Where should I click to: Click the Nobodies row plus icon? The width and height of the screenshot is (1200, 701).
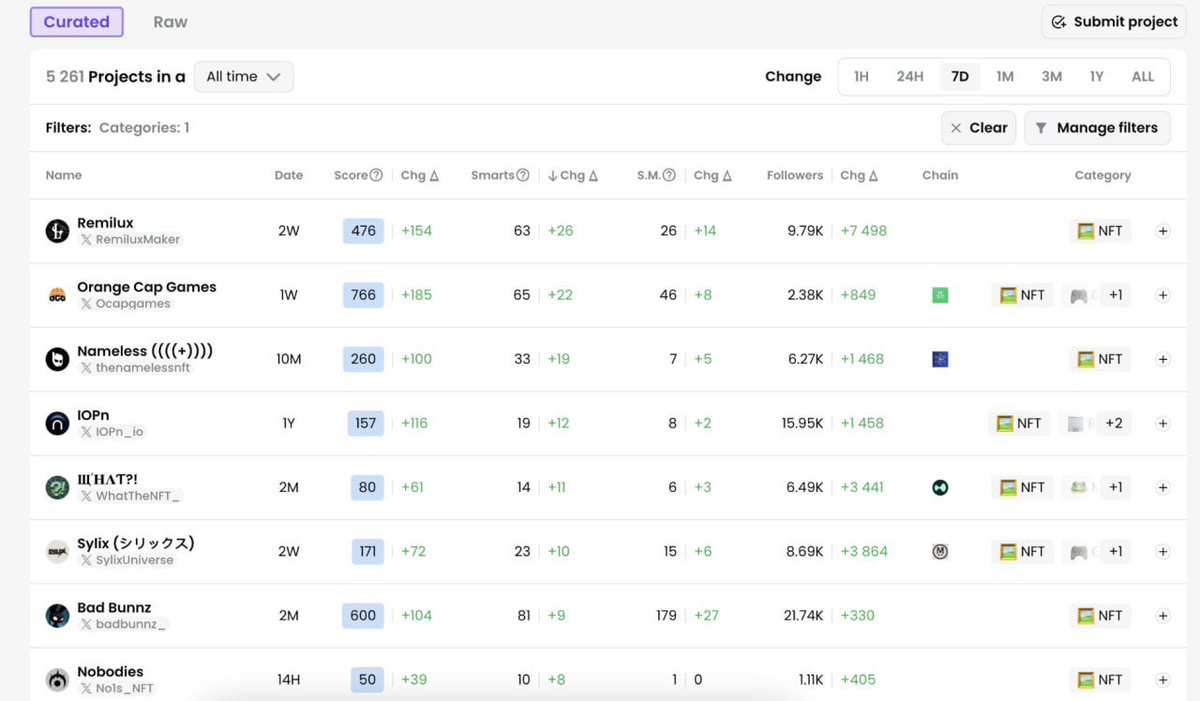pos(1163,680)
